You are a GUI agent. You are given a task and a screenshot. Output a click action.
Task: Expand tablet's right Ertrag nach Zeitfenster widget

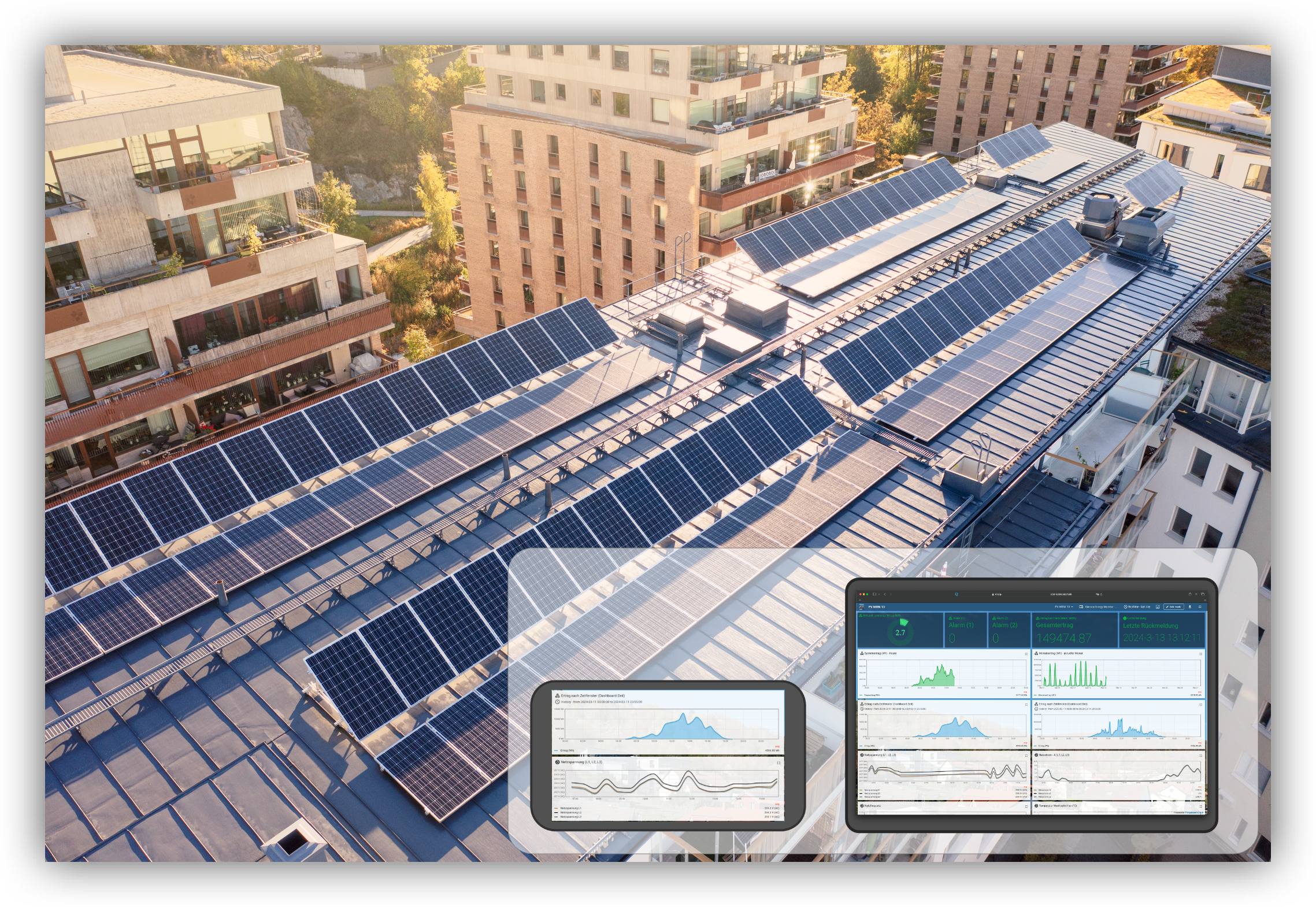[1201, 705]
